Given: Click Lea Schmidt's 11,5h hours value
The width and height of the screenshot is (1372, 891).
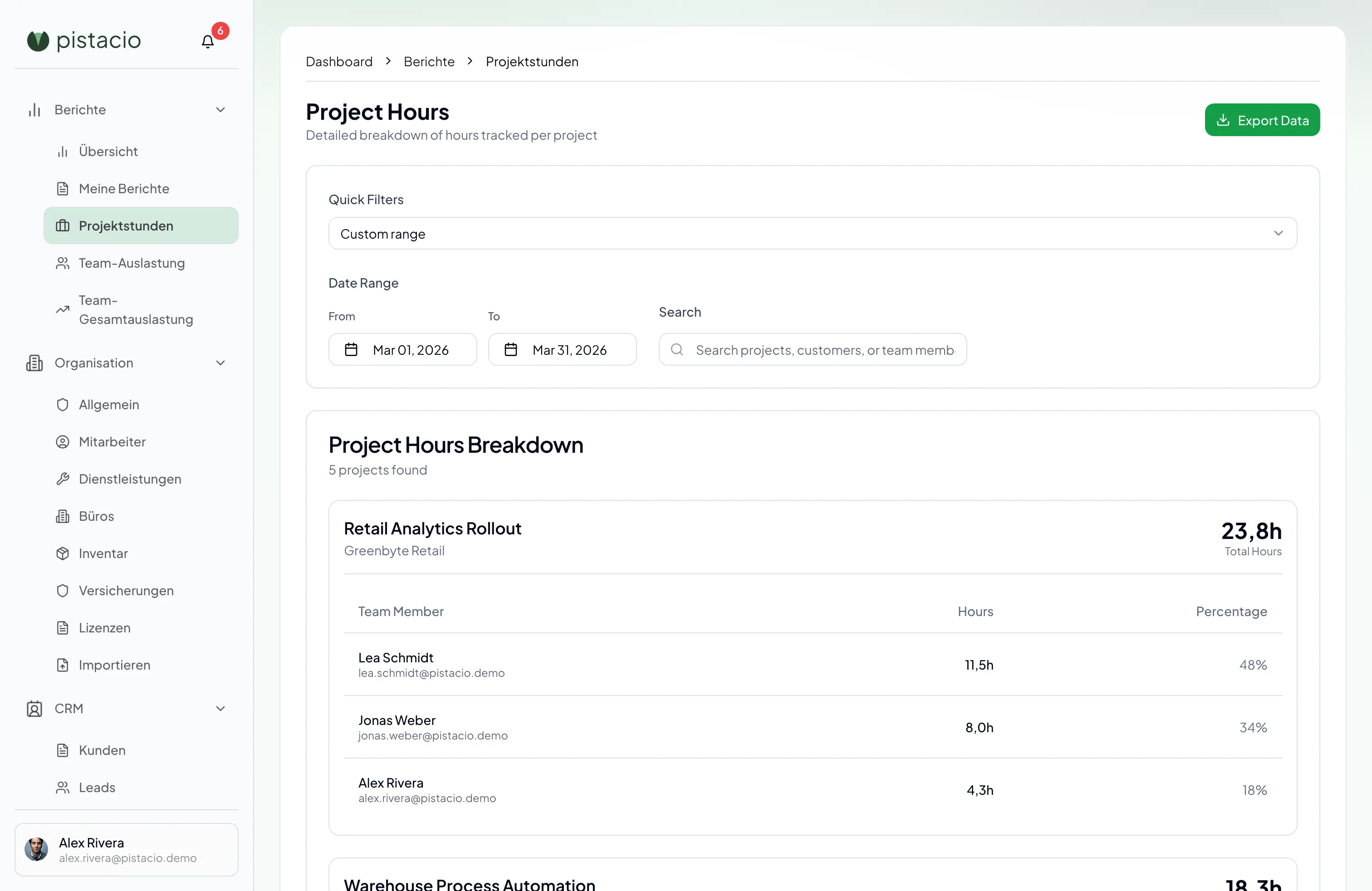Looking at the screenshot, I should pos(980,665).
